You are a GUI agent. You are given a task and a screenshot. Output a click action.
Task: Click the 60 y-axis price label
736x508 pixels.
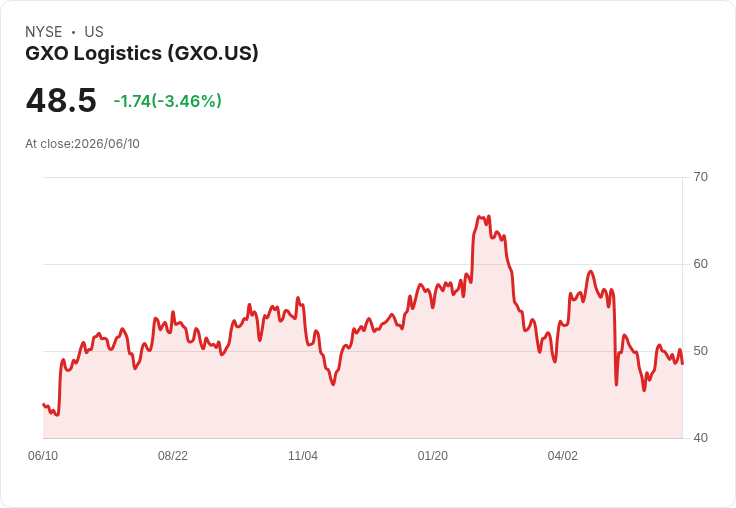point(700,264)
